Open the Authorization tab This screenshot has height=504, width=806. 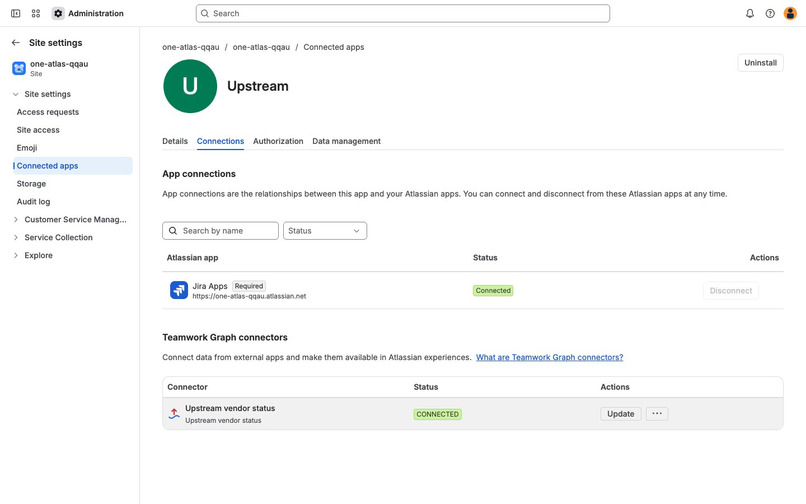278,141
